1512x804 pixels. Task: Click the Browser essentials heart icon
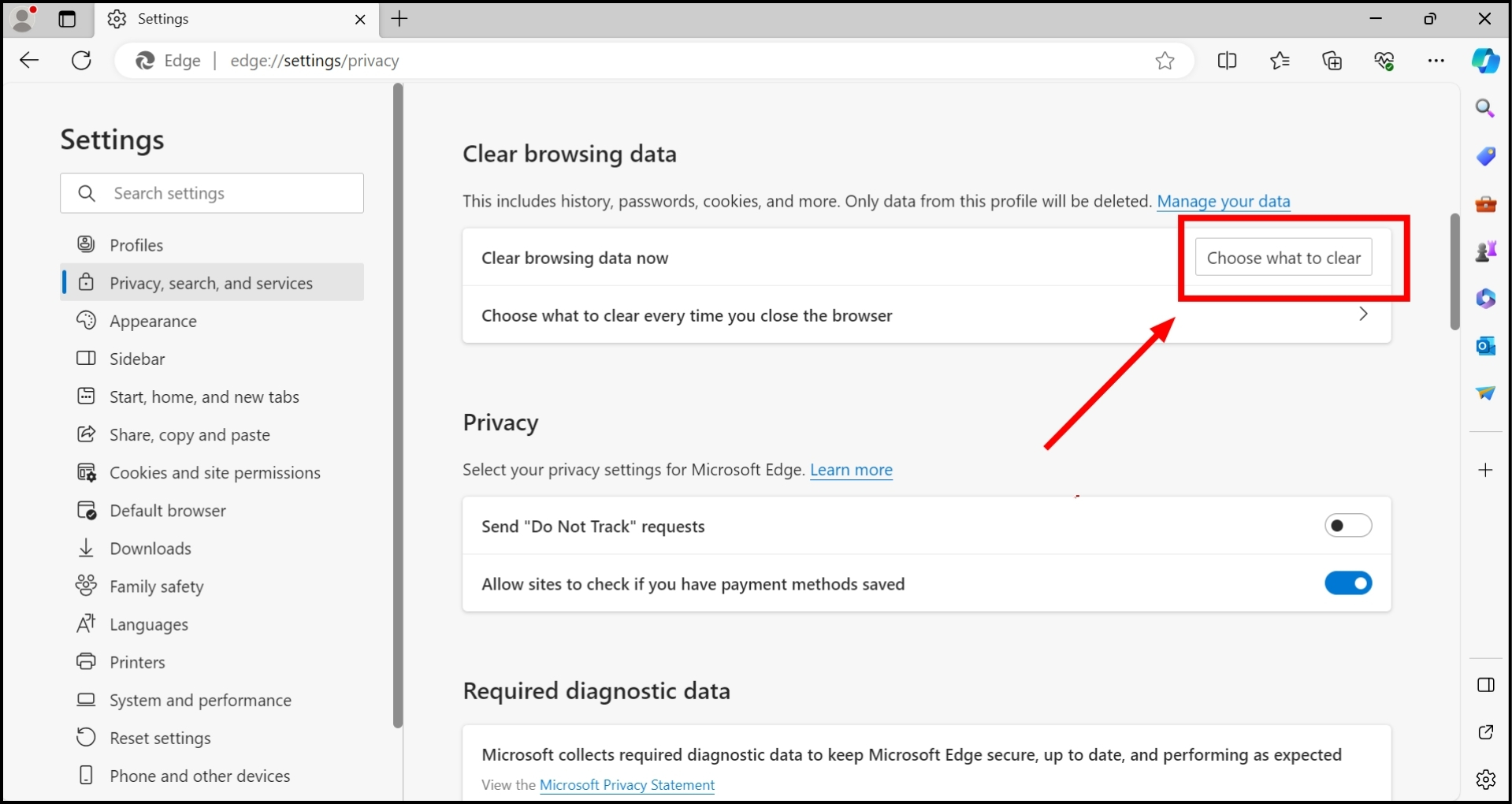[1384, 61]
